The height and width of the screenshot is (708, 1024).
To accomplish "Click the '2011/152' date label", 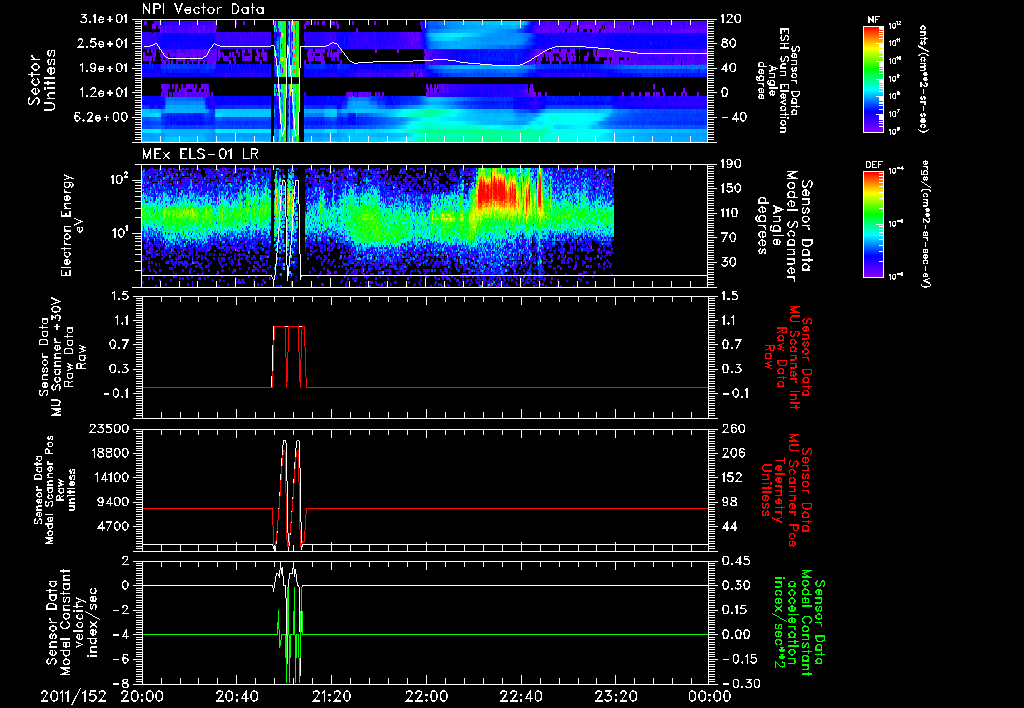I will 73,697.
